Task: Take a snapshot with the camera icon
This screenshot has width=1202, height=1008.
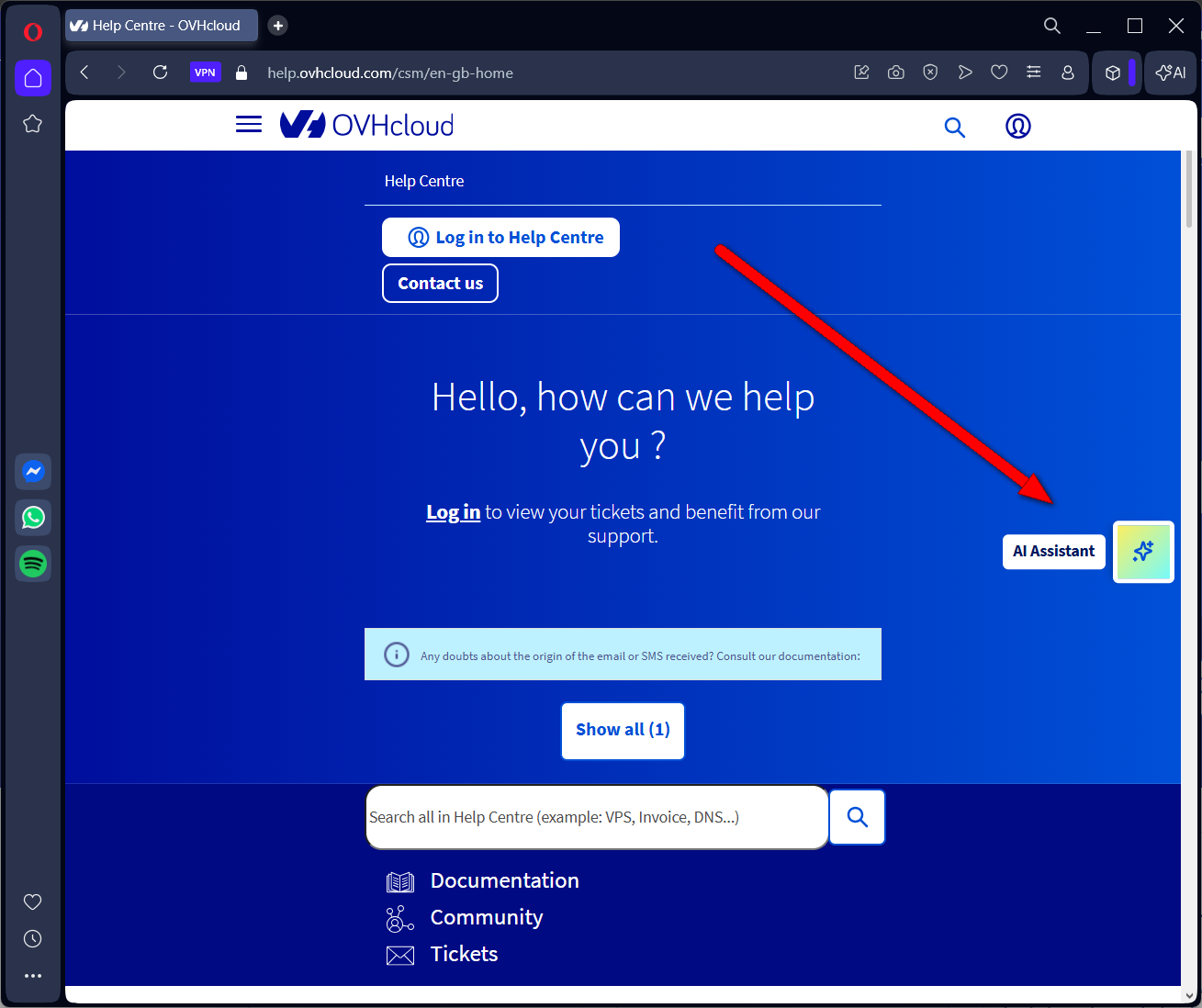Action: pyautogui.click(x=896, y=73)
